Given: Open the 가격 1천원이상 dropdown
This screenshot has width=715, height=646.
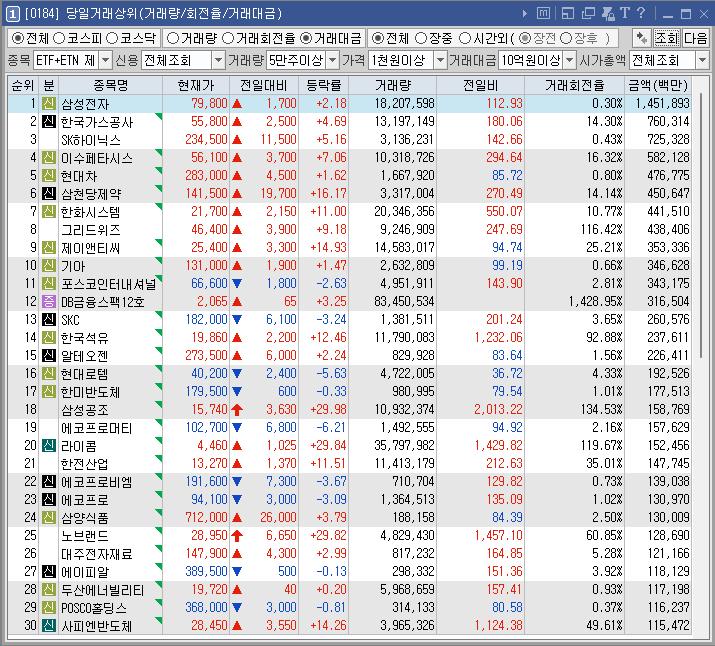Looking at the screenshot, I should pyautogui.click(x=440, y=60).
